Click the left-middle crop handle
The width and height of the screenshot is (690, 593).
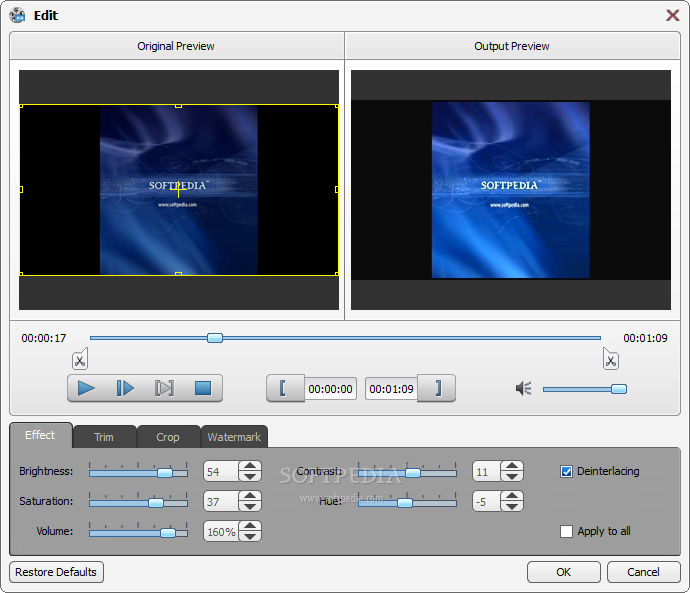click(x=21, y=190)
